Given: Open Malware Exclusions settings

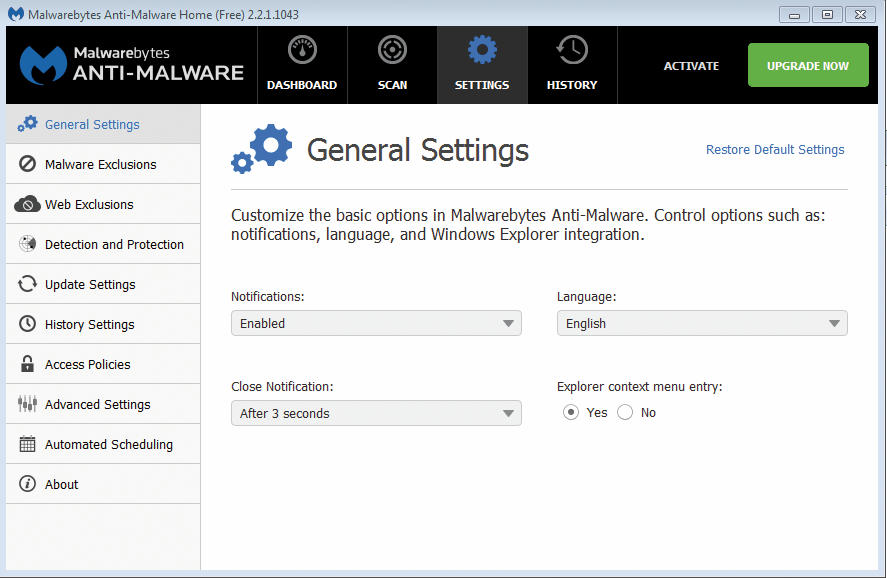Looking at the screenshot, I should tap(103, 165).
